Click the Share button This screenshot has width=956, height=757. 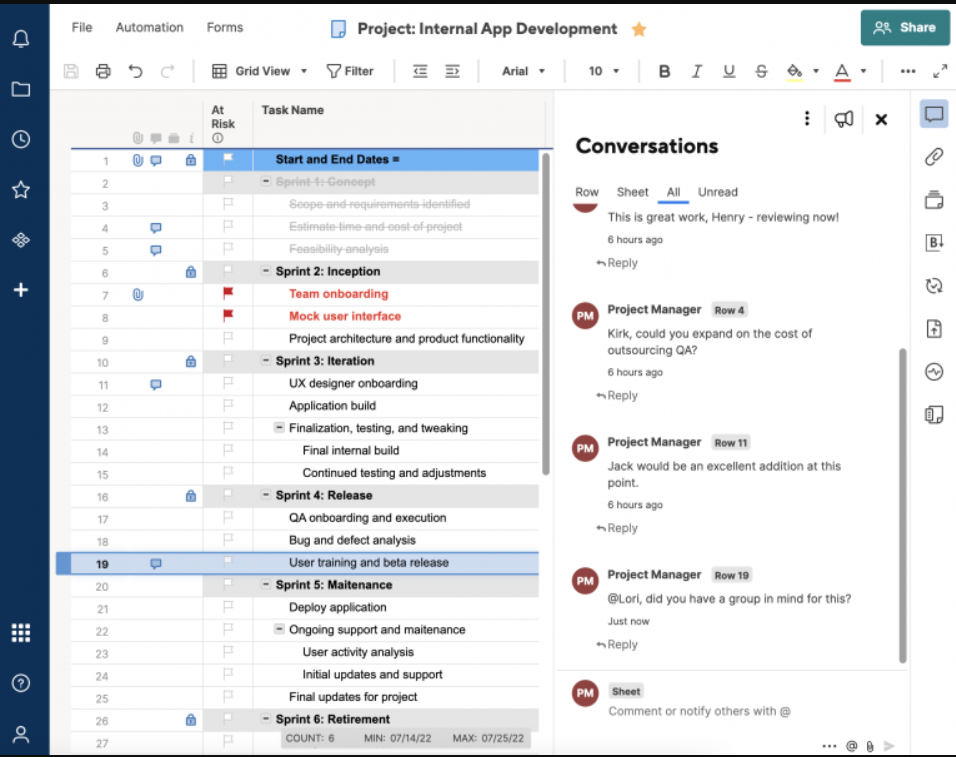904,28
